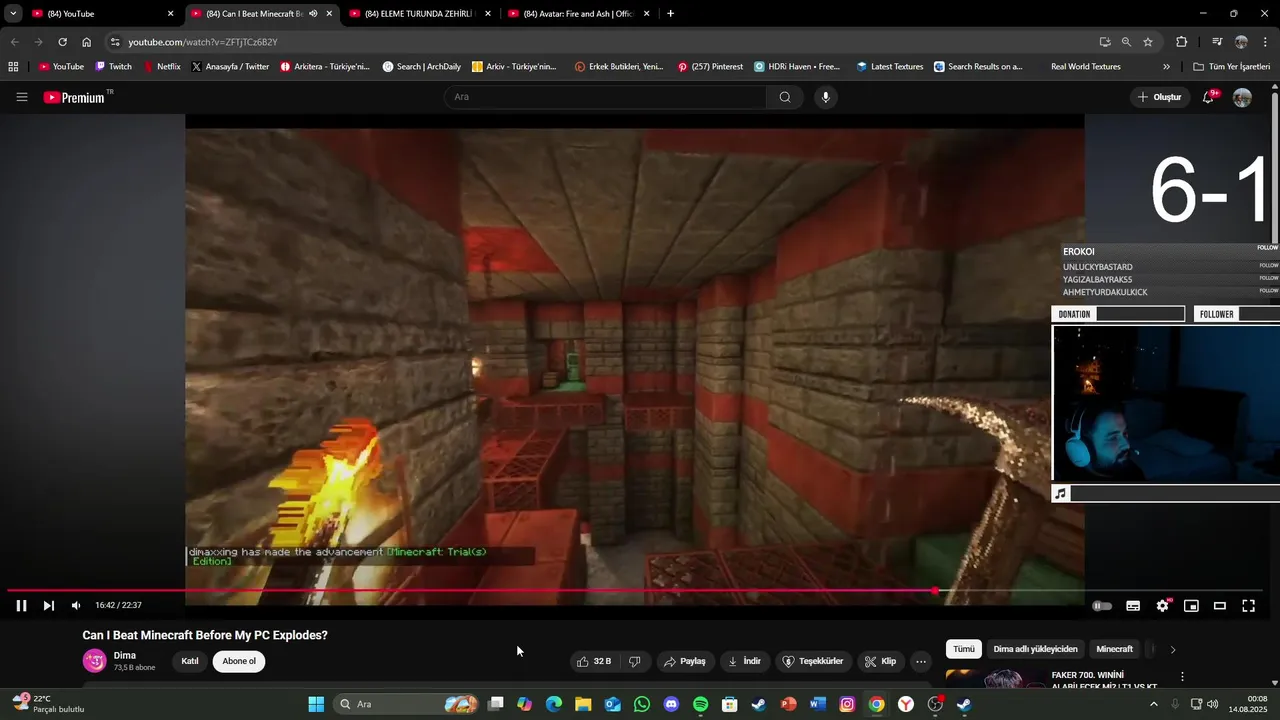Toggle the autoplay switch in the player
This screenshot has width=1280, height=720.
tap(1102, 605)
